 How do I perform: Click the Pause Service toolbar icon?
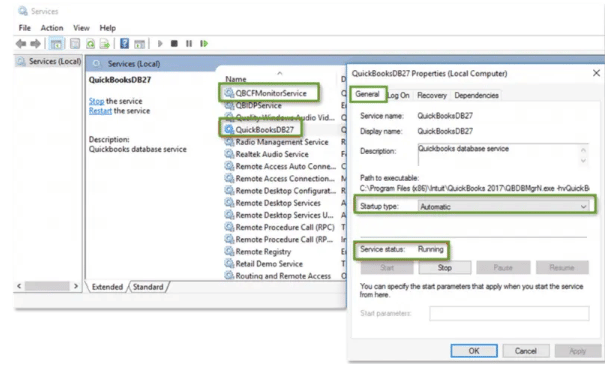pyautogui.click(x=189, y=44)
